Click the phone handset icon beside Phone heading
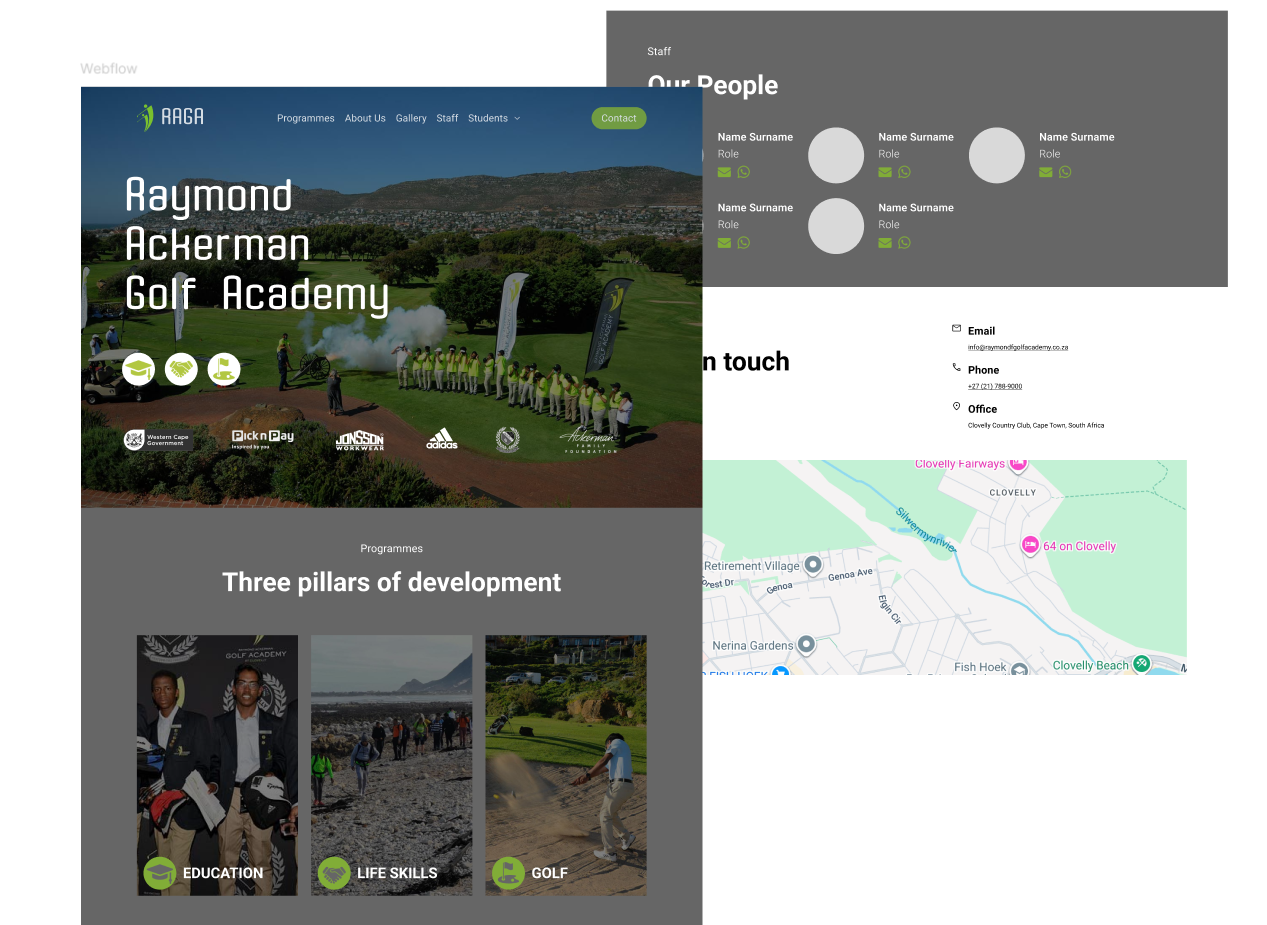The height and width of the screenshot is (925, 1267). [x=956, y=367]
